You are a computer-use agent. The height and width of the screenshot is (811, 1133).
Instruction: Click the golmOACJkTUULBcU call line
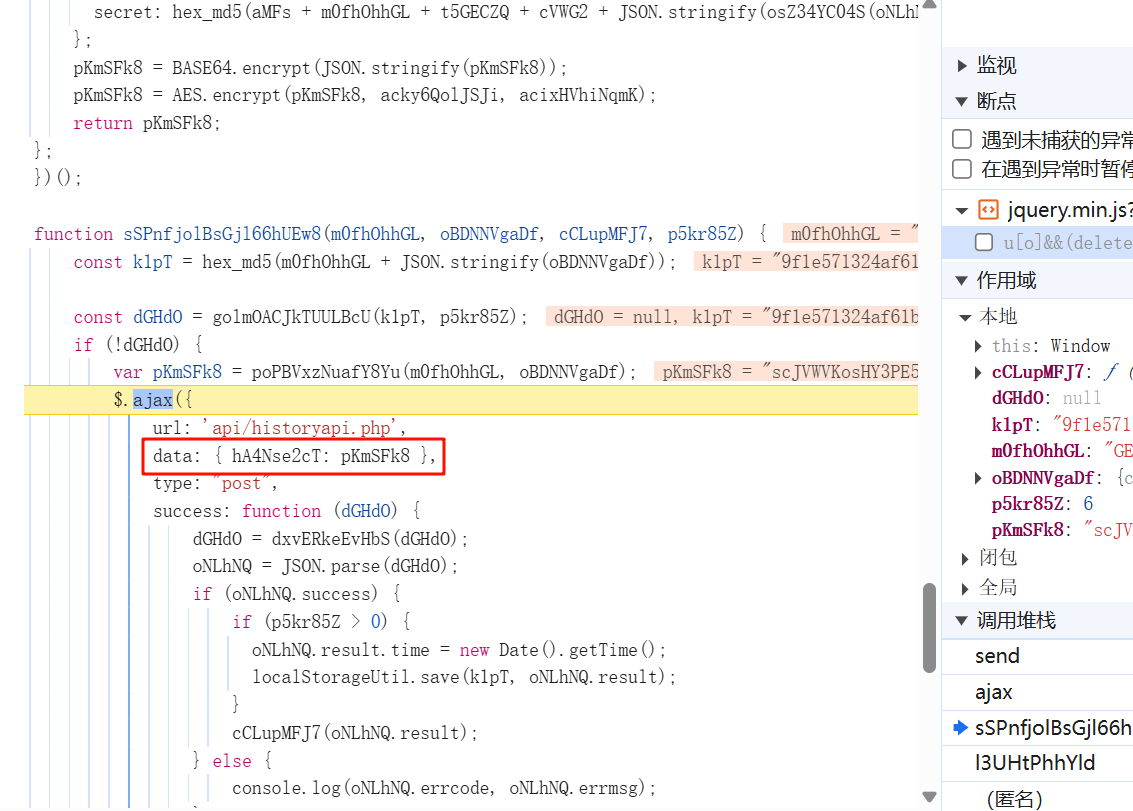[x=301, y=317]
